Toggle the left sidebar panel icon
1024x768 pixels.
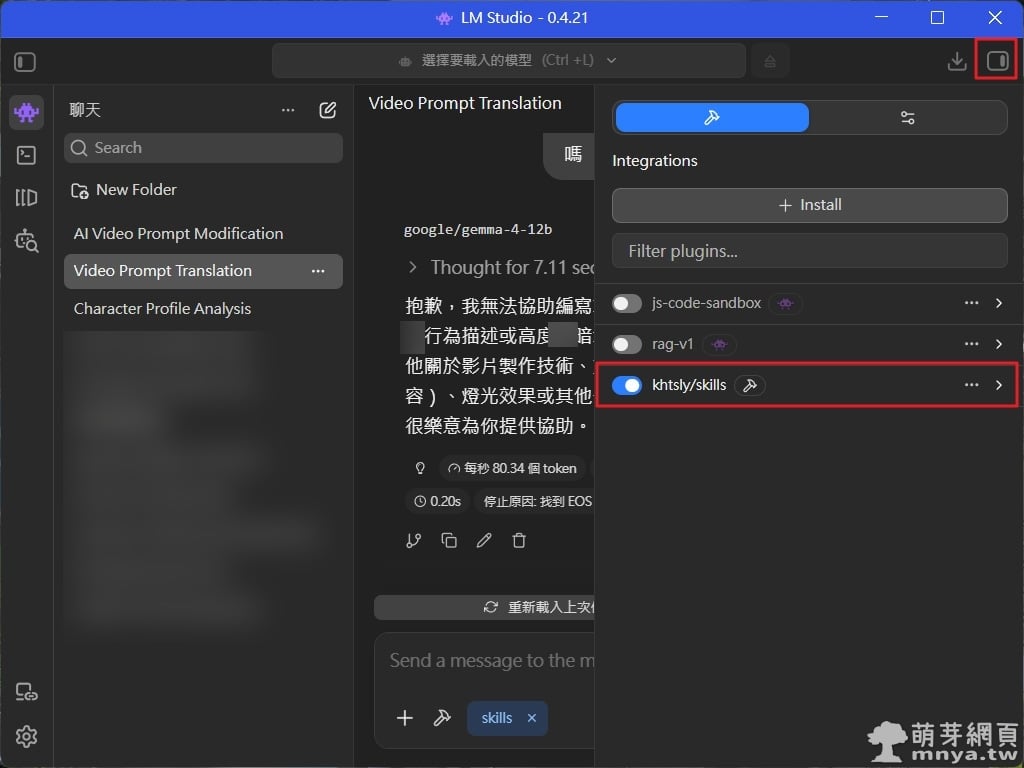coord(25,62)
